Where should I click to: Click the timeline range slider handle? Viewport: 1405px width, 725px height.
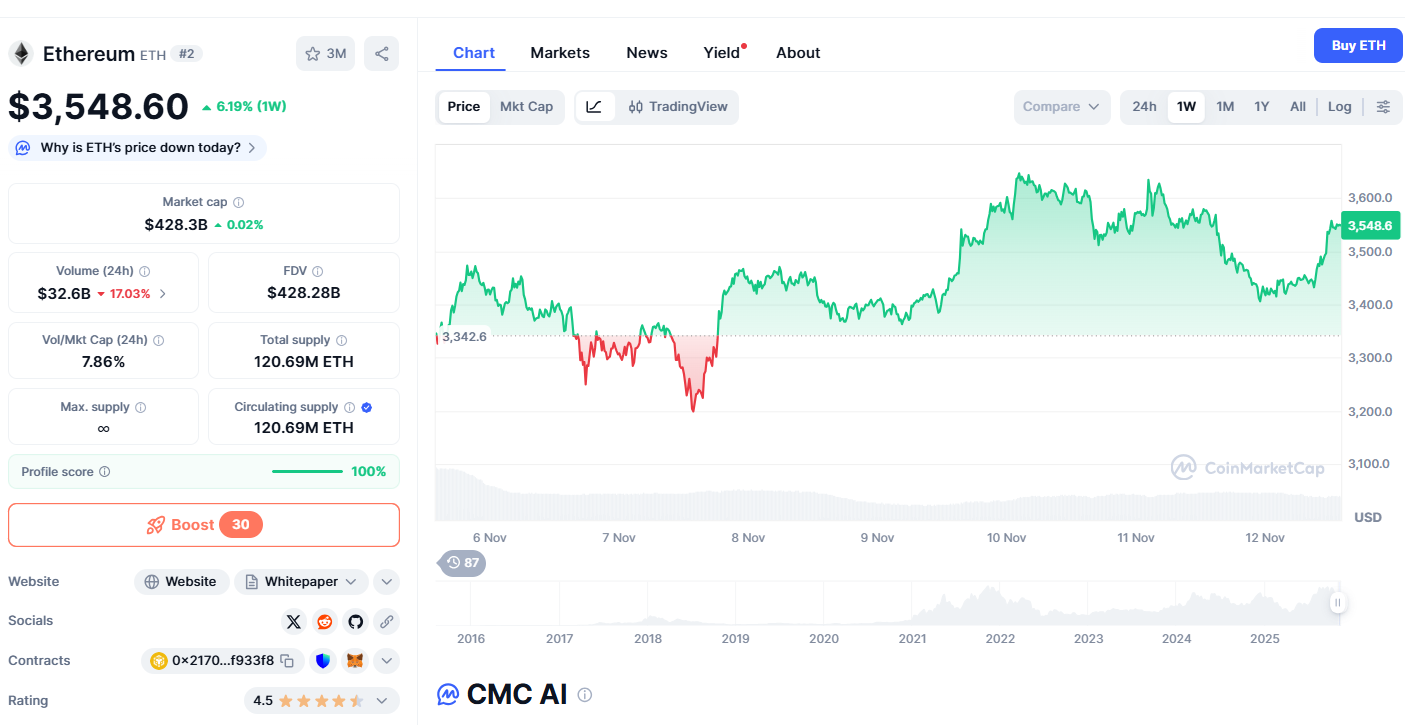click(1337, 602)
